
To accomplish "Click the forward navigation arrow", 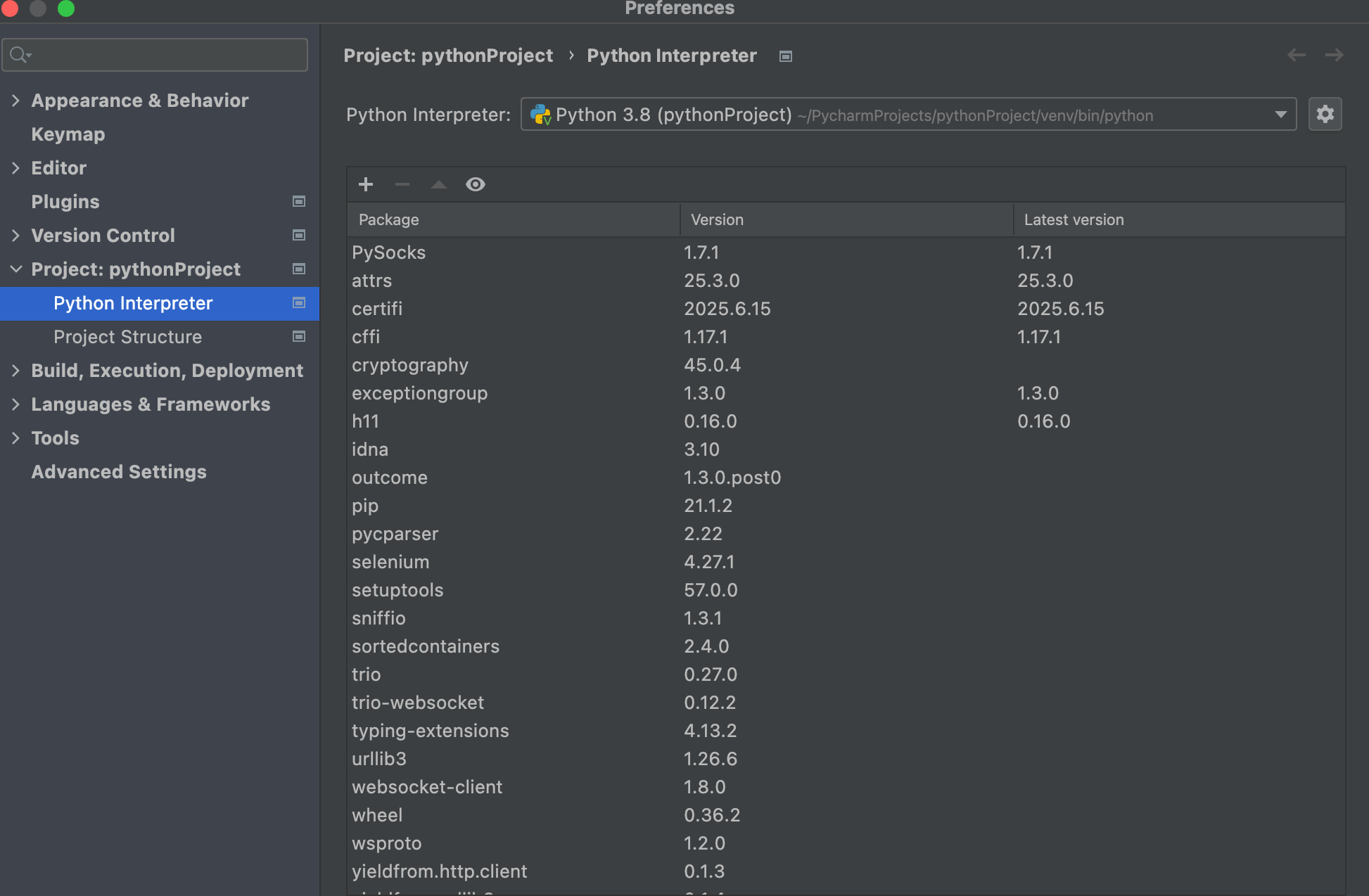I will pyautogui.click(x=1334, y=55).
